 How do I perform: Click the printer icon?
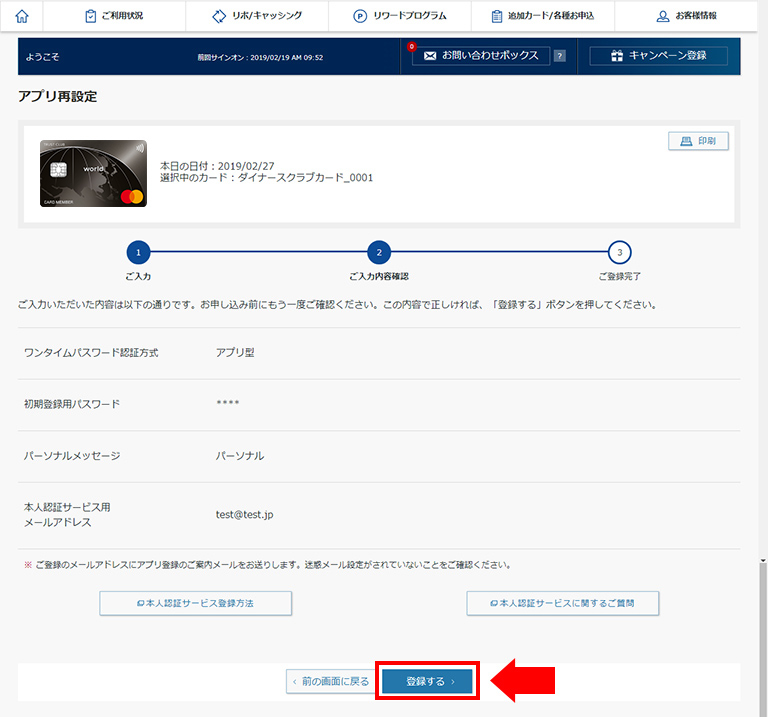click(x=686, y=141)
